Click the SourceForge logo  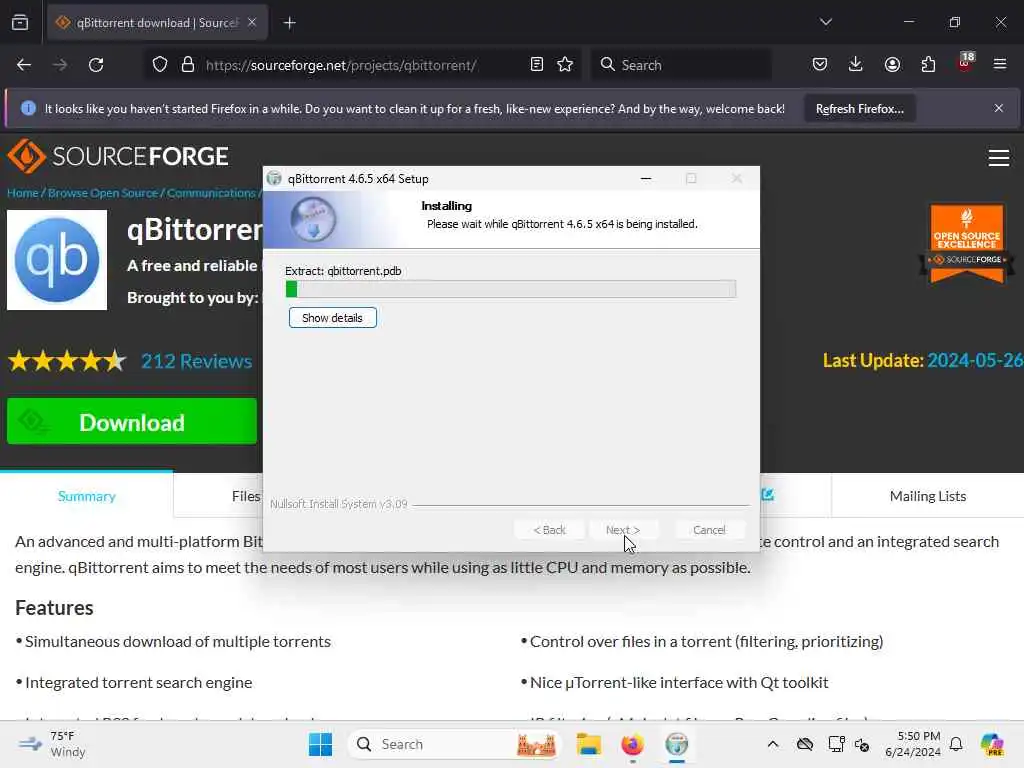(118, 156)
